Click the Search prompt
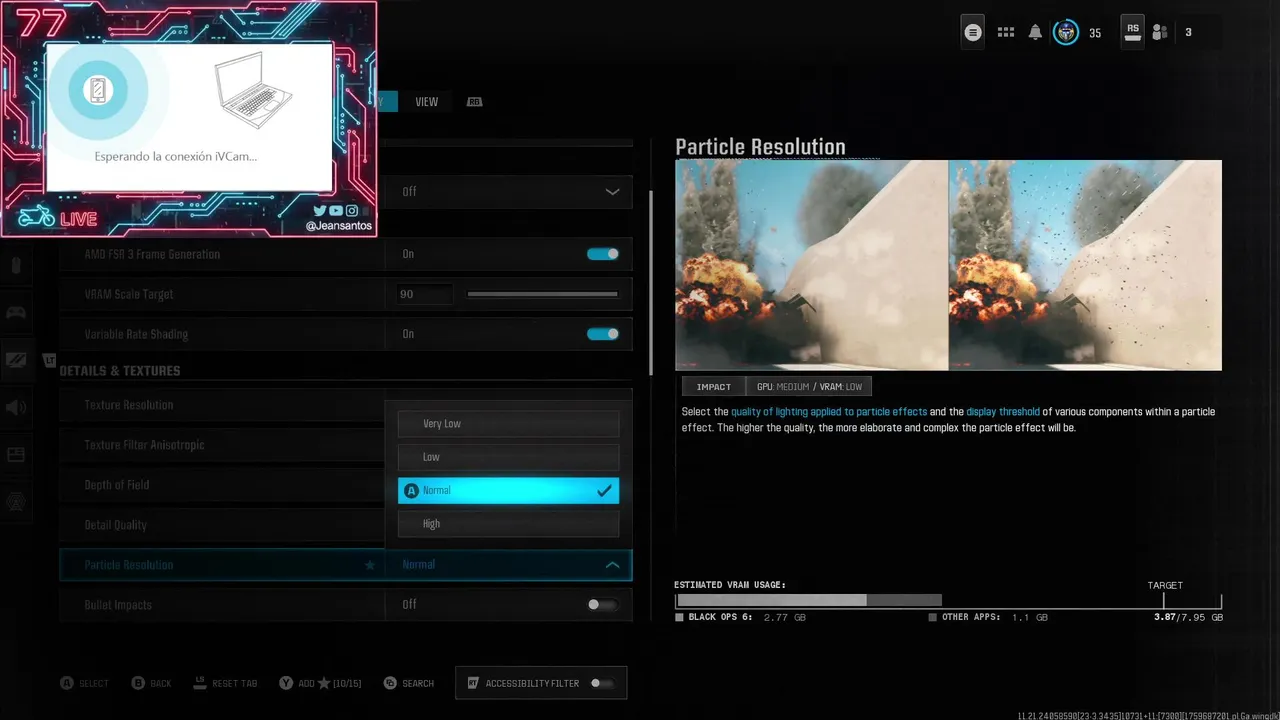 [x=409, y=683]
